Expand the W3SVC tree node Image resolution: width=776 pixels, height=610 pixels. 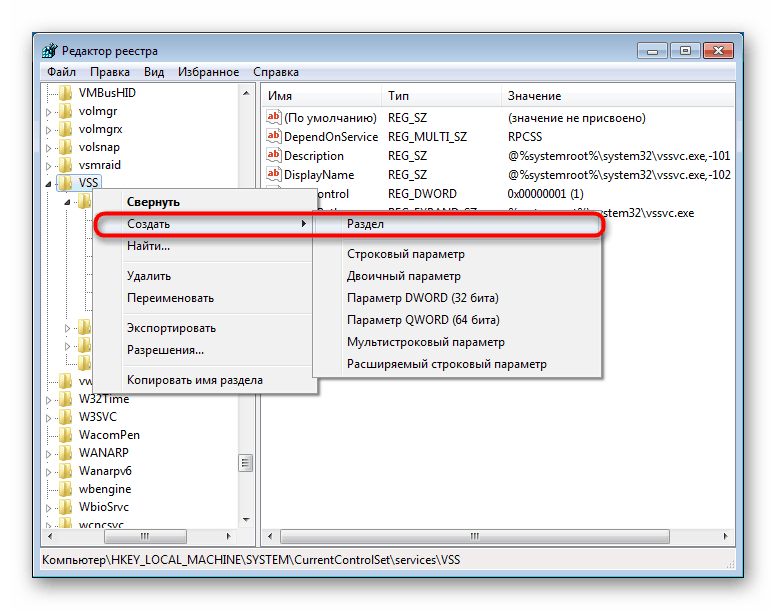(x=48, y=418)
